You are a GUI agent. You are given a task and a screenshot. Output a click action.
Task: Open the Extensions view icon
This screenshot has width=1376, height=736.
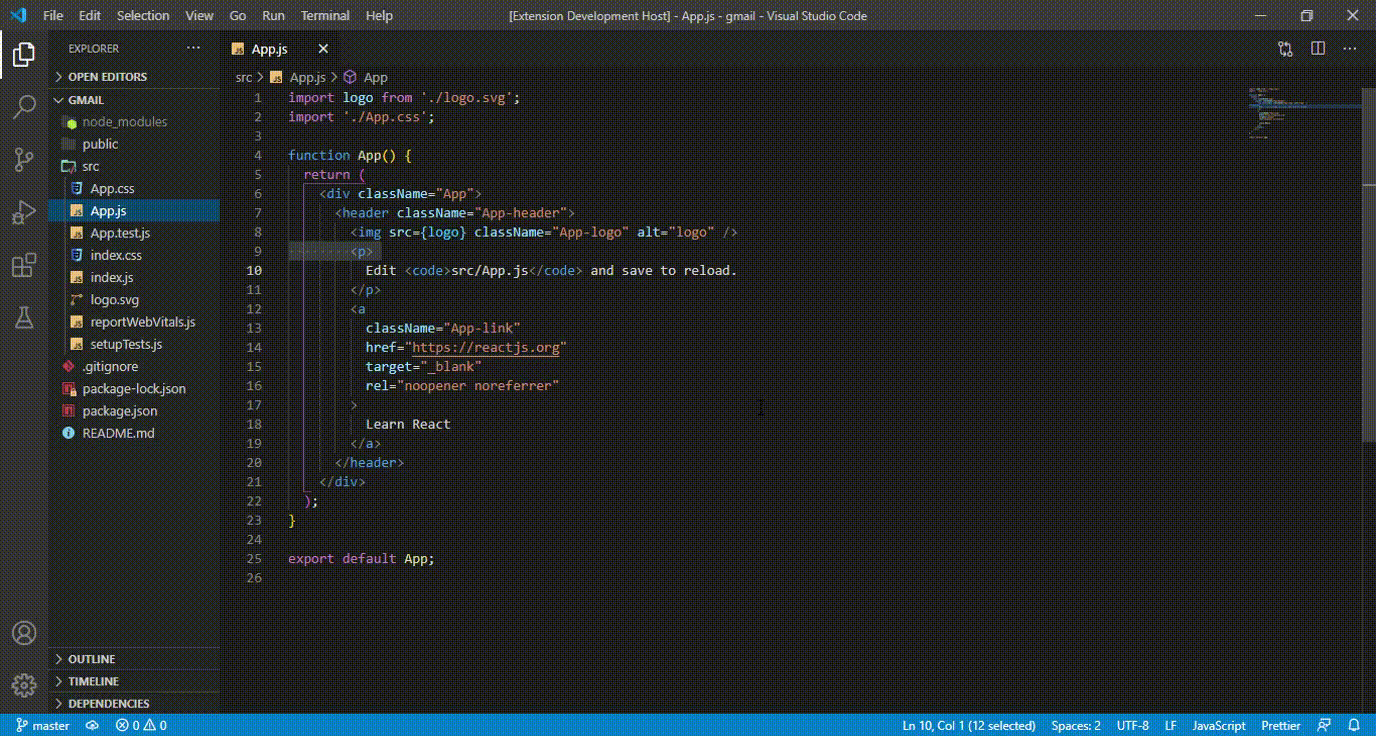(x=24, y=265)
